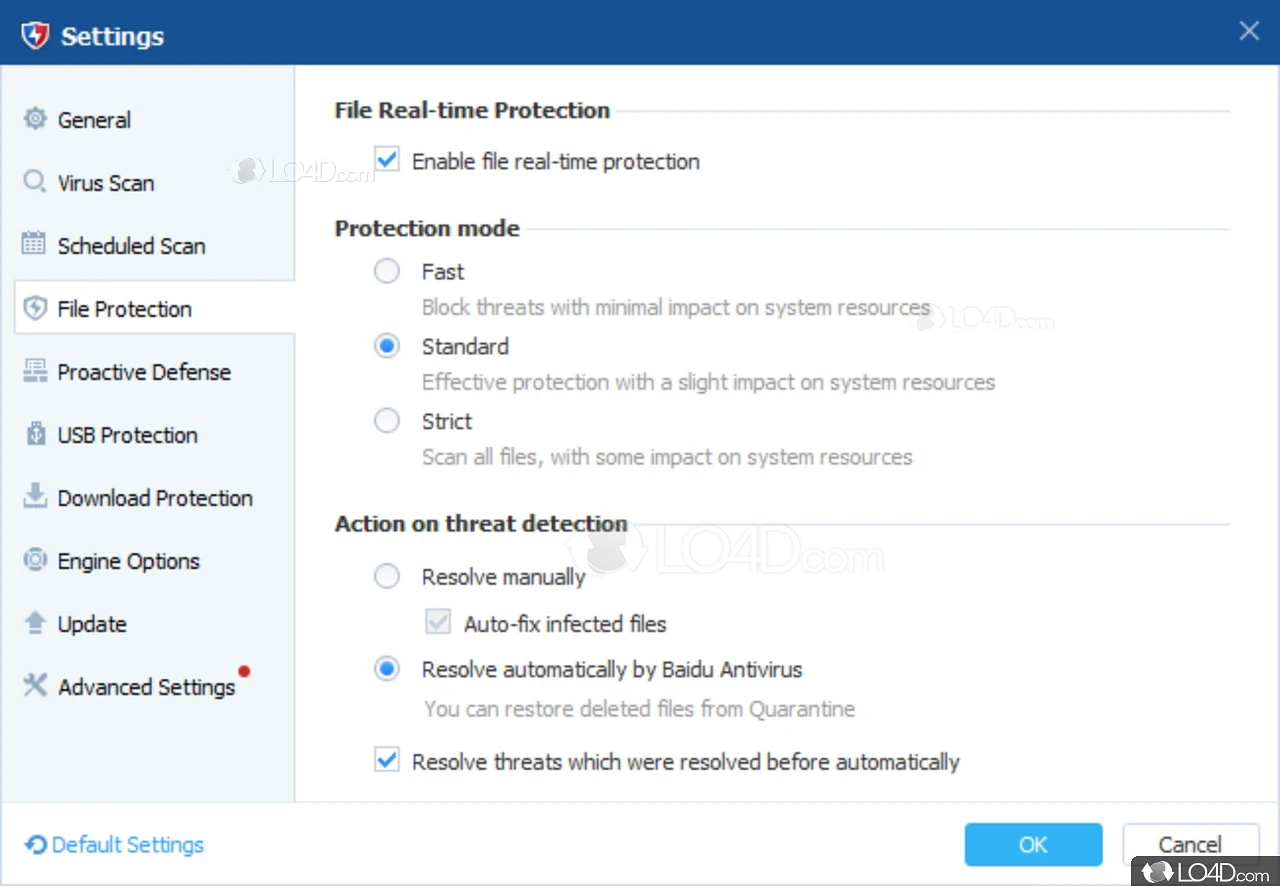The width and height of the screenshot is (1280, 886).
Task: Select Resolve manually radio option
Action: [387, 576]
